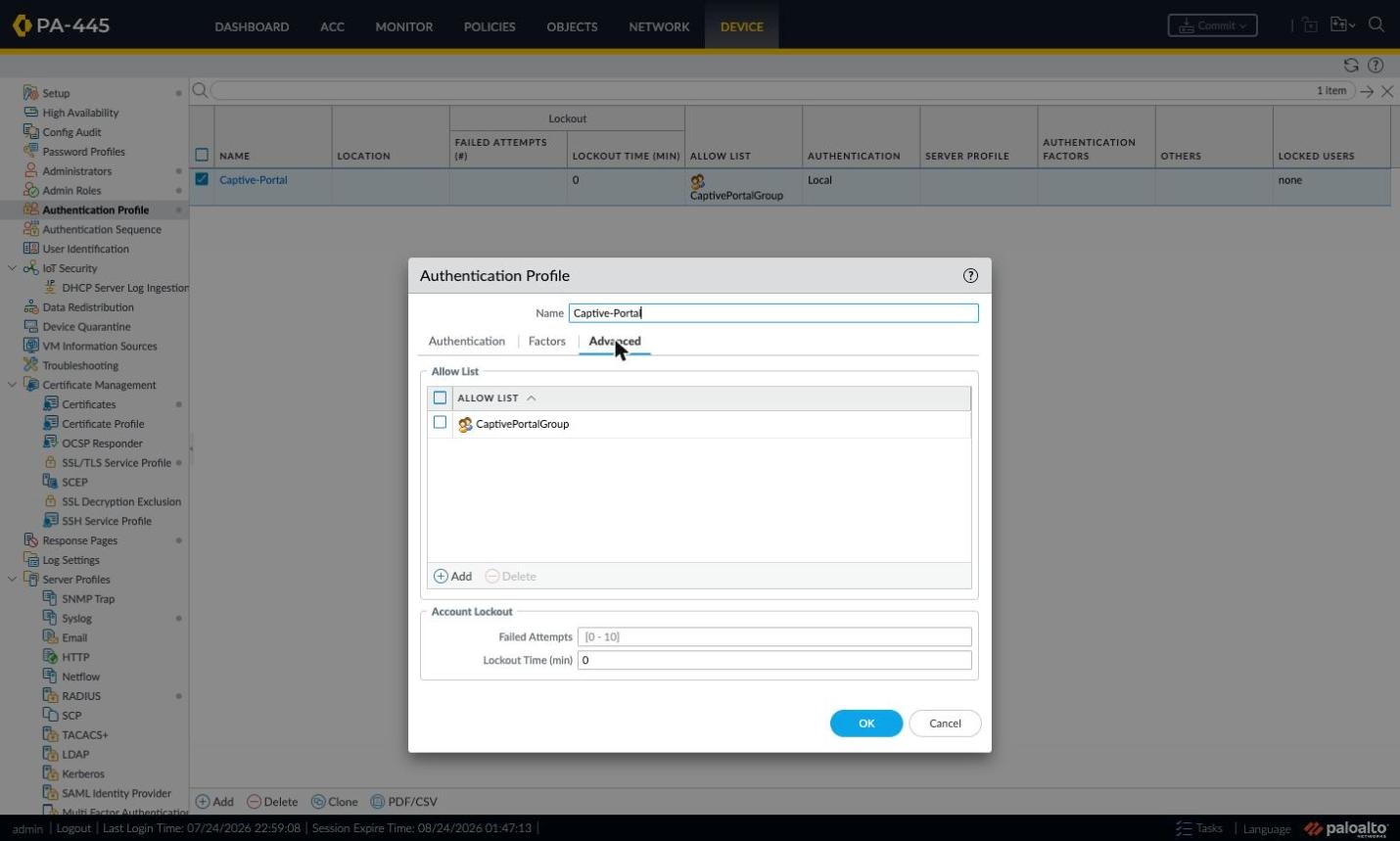Viewport: 1400px width, 841px height.
Task: Select the Password Profiles icon
Action: (x=30, y=152)
